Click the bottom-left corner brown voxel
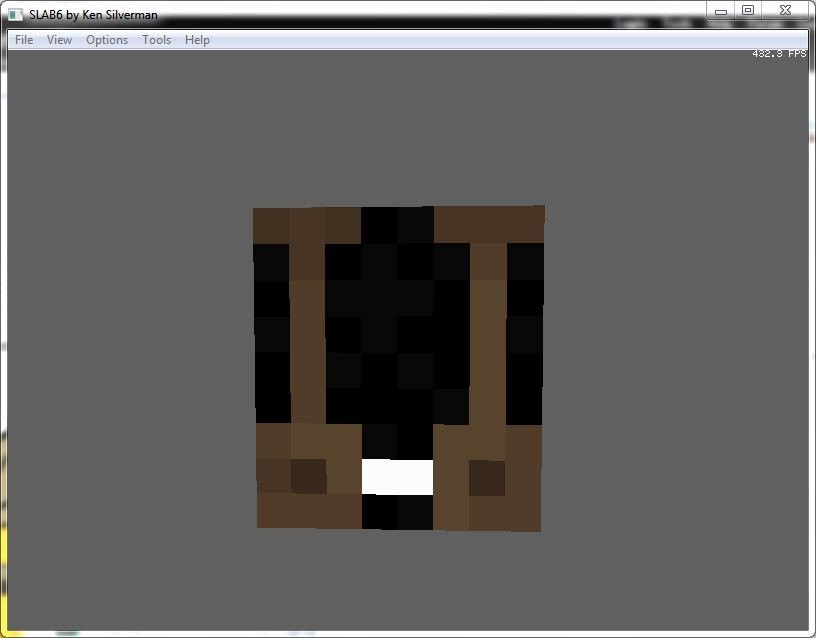816x638 pixels. coord(274,510)
